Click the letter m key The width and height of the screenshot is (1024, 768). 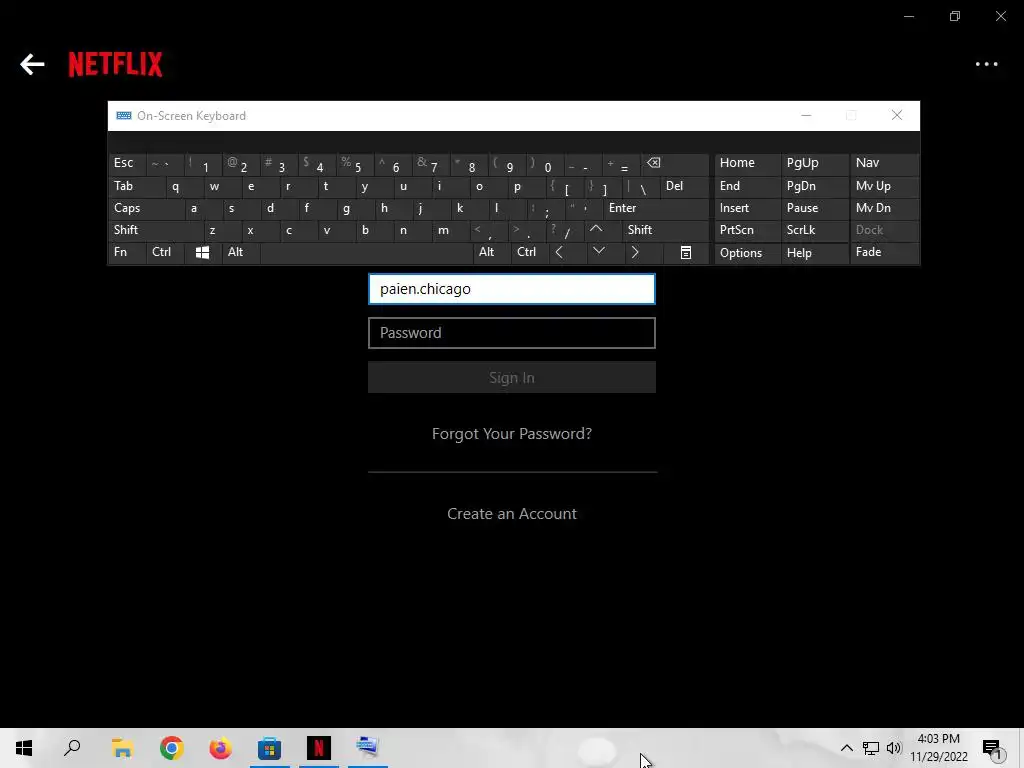tap(451, 230)
